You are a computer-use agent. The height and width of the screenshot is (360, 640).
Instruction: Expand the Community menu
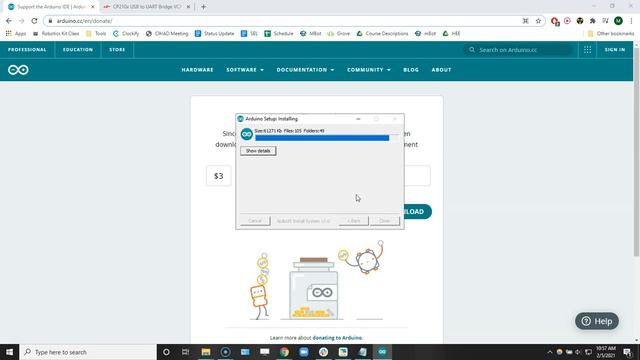pos(369,70)
